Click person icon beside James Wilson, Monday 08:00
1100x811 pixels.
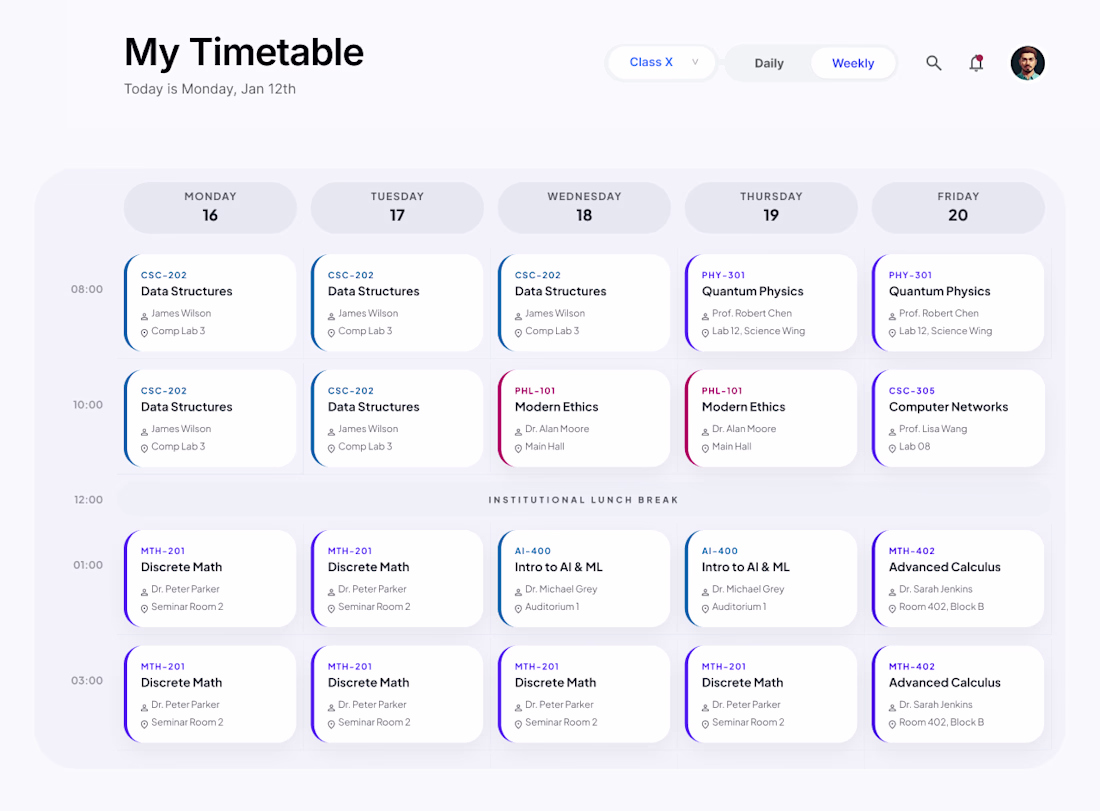[145, 316]
